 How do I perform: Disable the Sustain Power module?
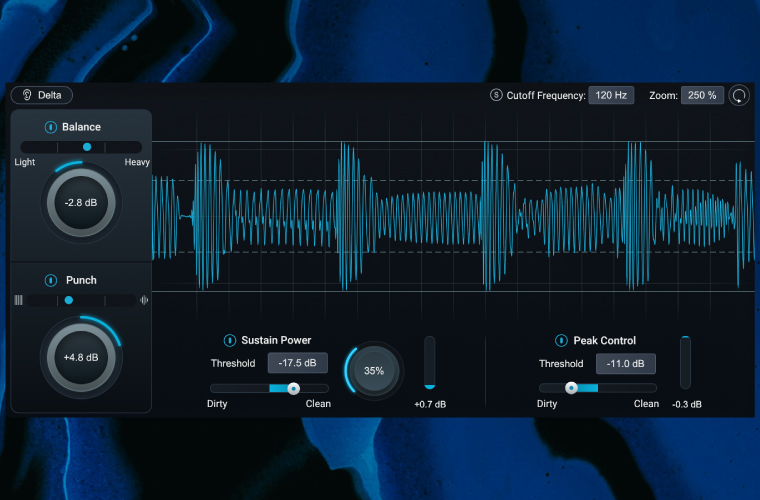coord(229,340)
